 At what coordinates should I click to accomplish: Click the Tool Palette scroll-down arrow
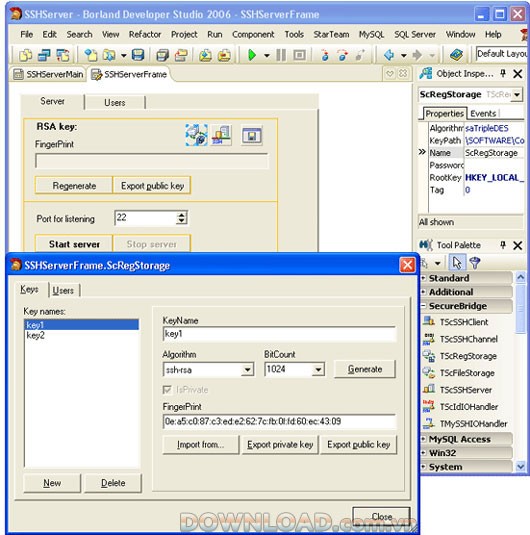520,466
